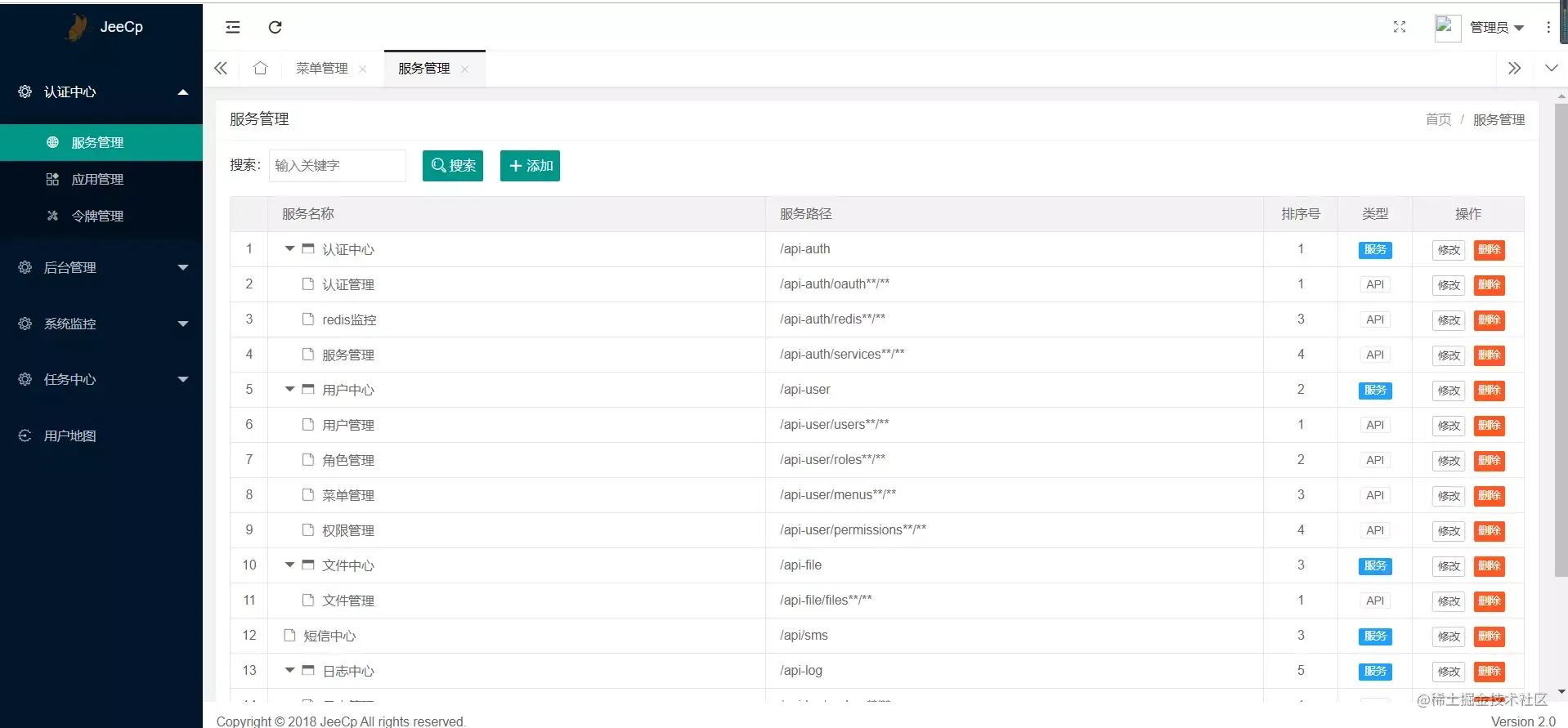Expand the 后台管理 sidebar menu
The height and width of the screenshot is (728, 1568).
coord(101,267)
